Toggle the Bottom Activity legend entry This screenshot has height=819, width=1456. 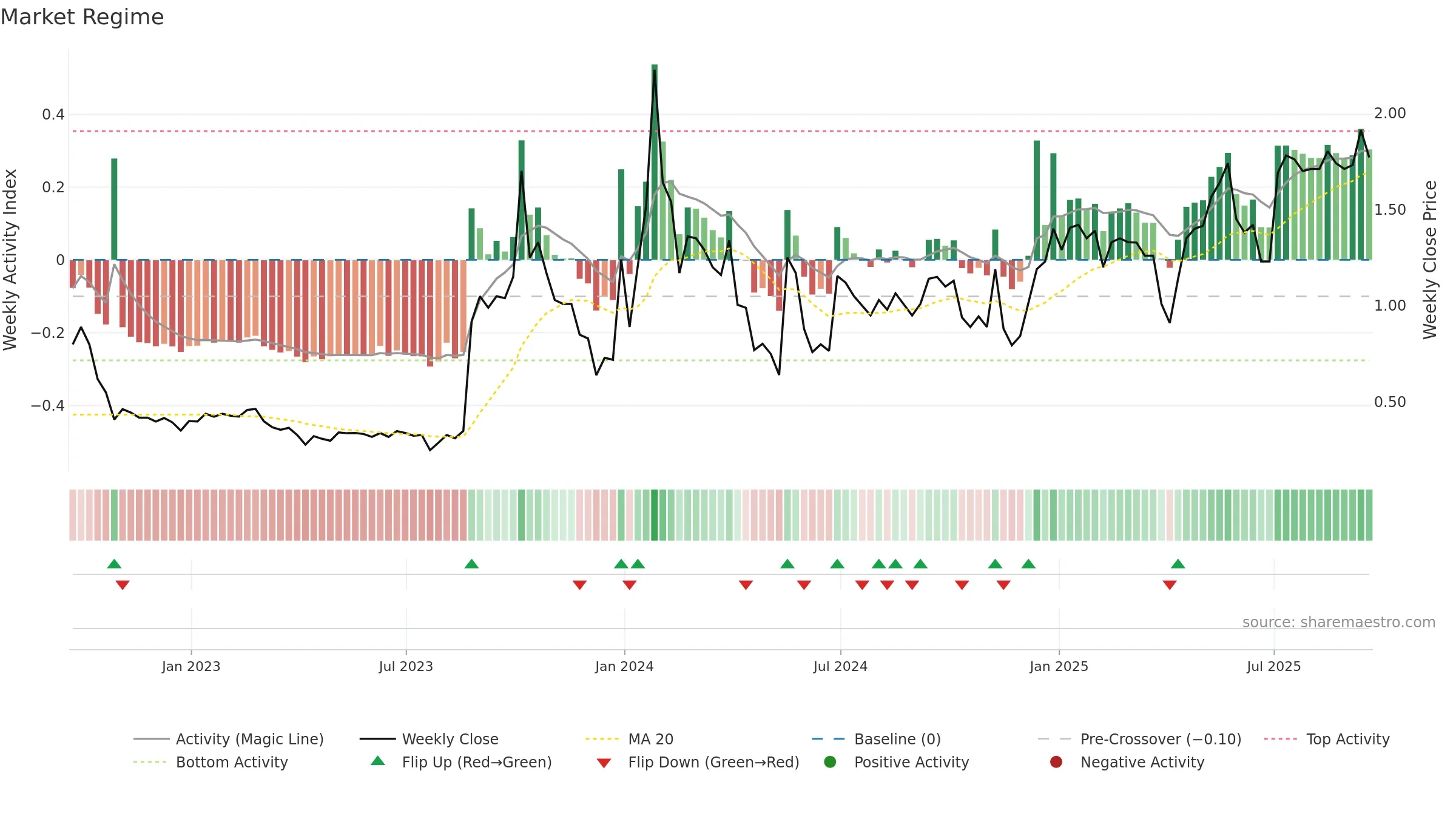[211, 762]
